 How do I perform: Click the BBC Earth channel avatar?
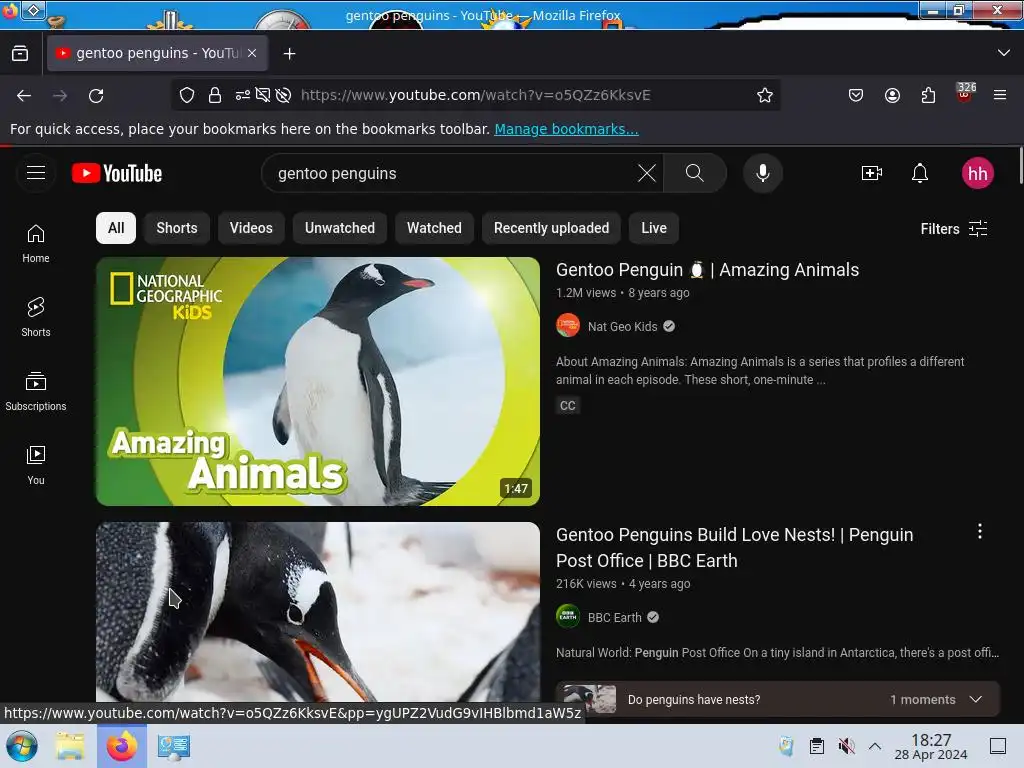(x=568, y=616)
